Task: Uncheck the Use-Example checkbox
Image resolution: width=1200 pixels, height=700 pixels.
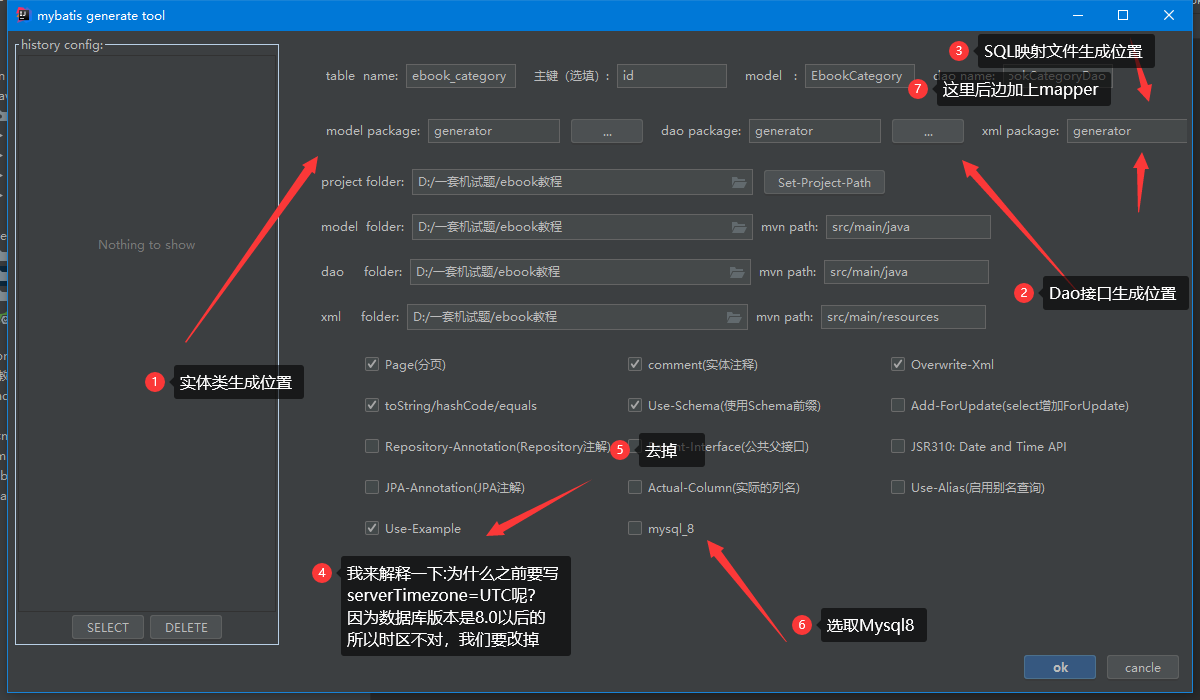Action: (372, 528)
